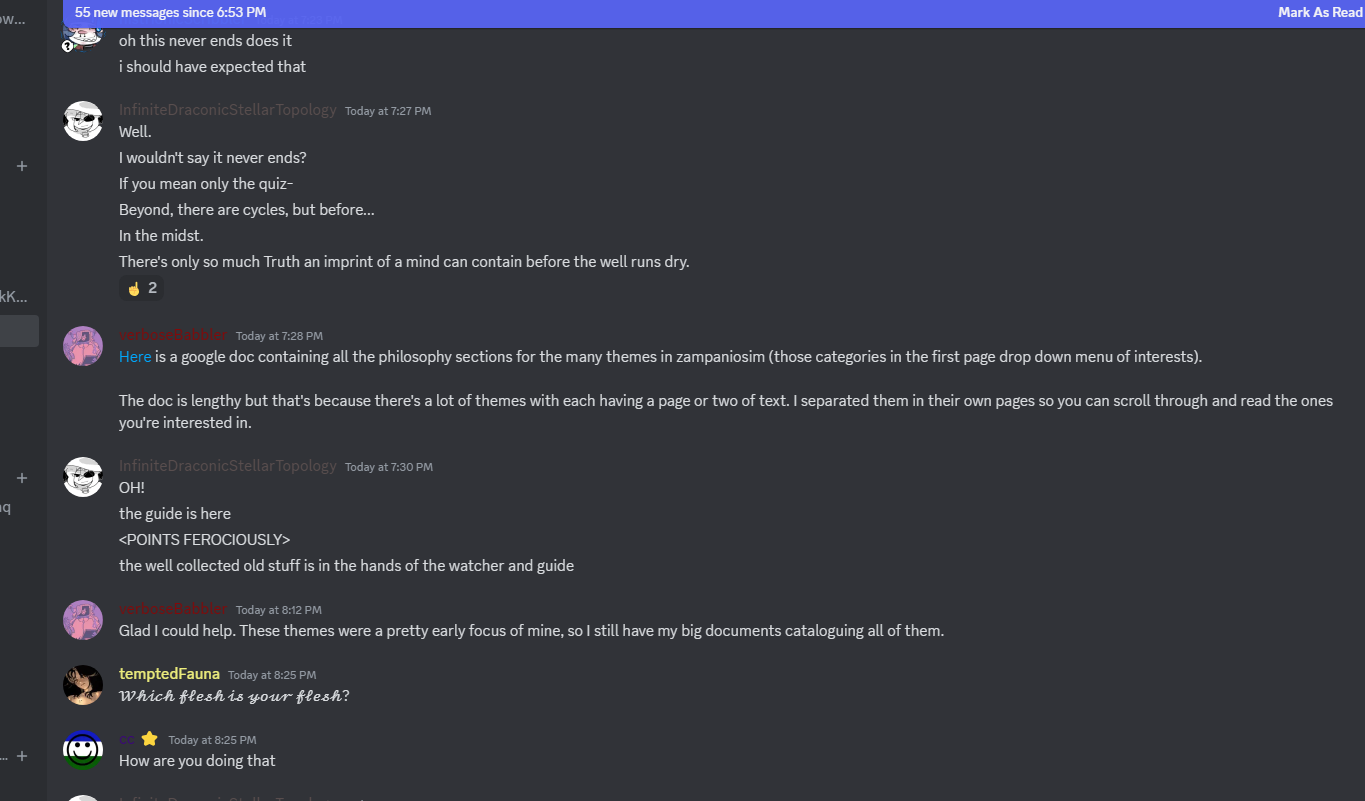Image resolution: width=1365 pixels, height=801 pixels.
Task: Toggle the pointing-up finger reaction with count 2
Action: click(141, 288)
